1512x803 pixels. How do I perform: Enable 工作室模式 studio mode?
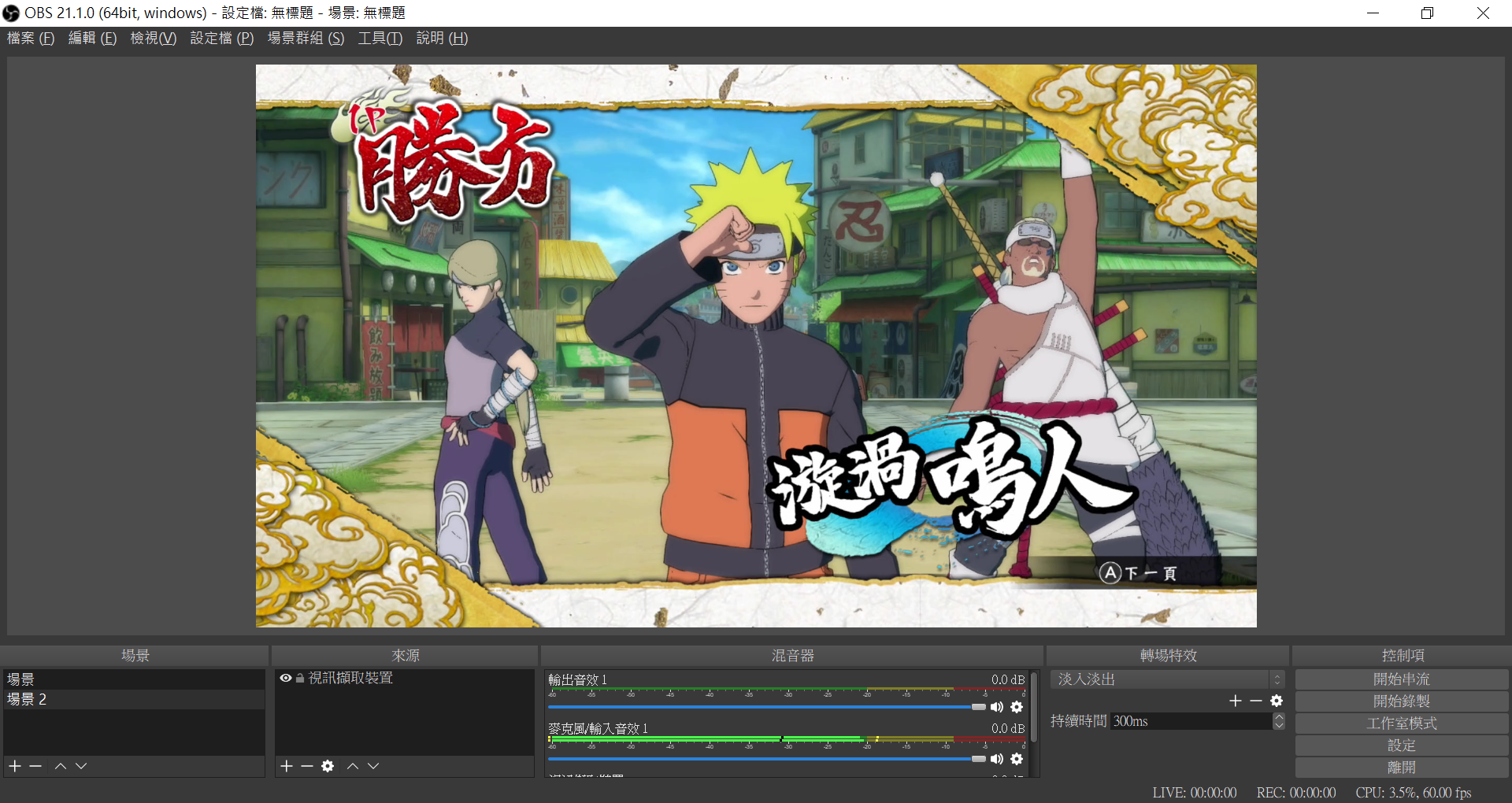[x=1402, y=723]
